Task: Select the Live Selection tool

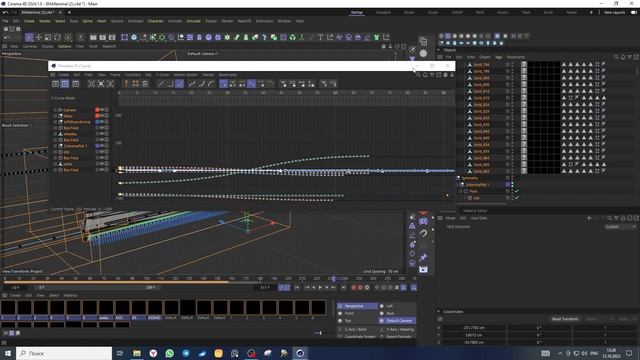Action: tap(29, 38)
